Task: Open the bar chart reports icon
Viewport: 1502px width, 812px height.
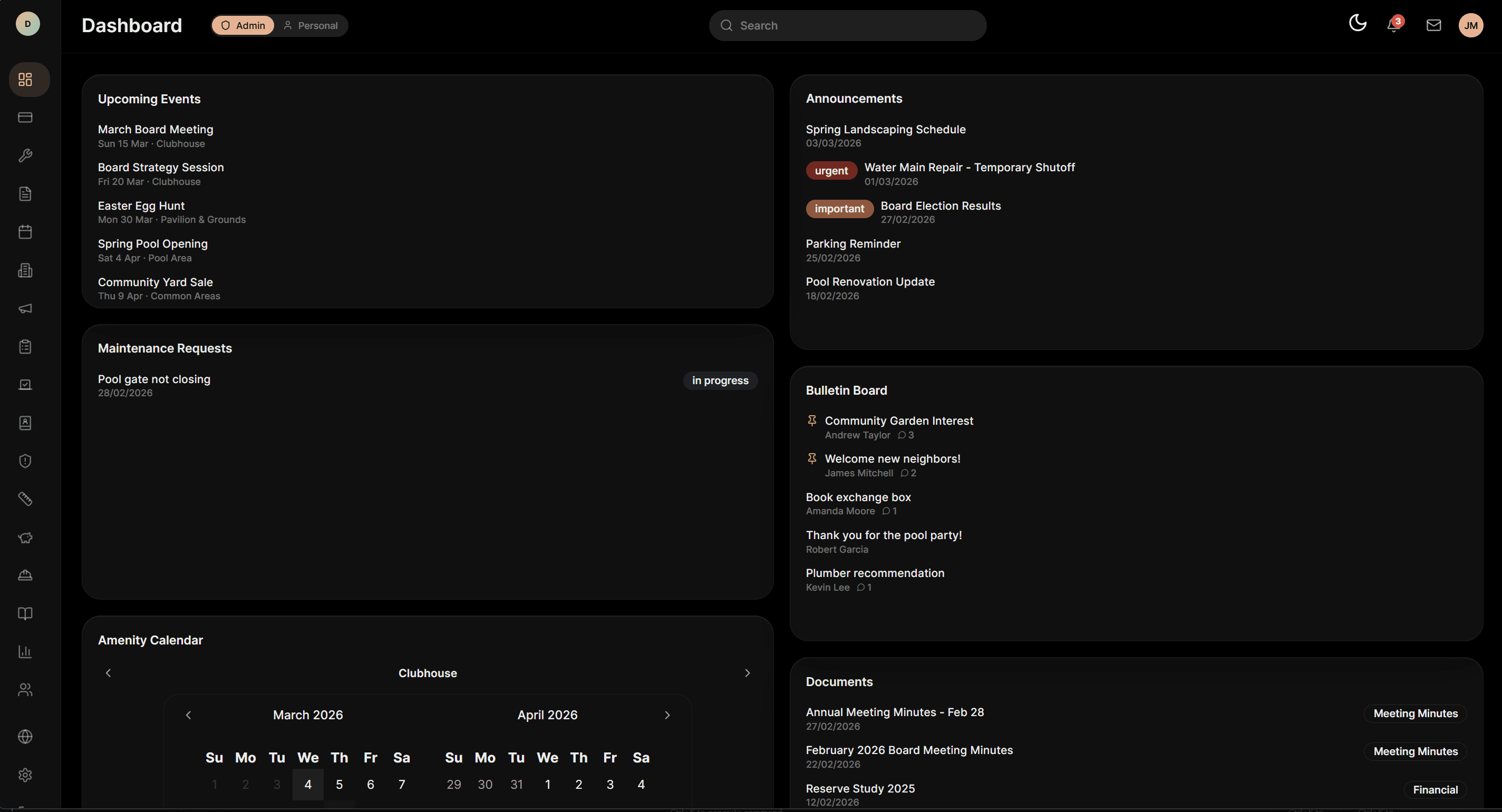Action: point(26,652)
